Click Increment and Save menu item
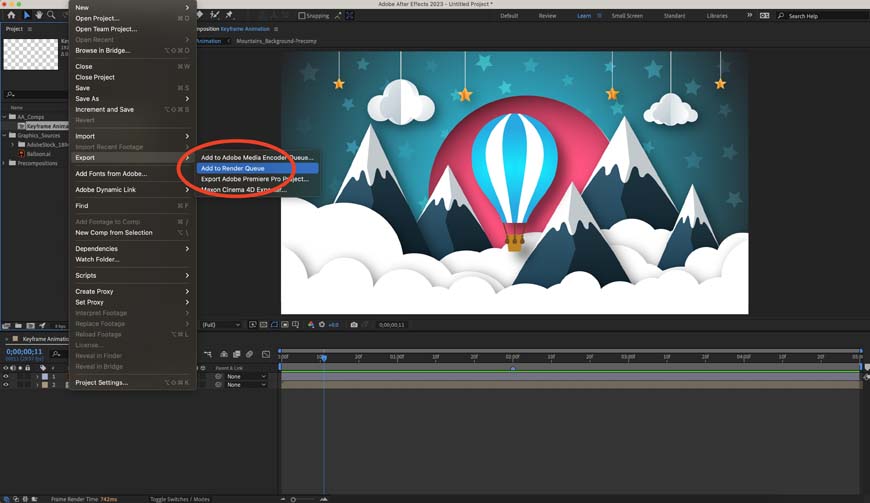 [x=132, y=109]
